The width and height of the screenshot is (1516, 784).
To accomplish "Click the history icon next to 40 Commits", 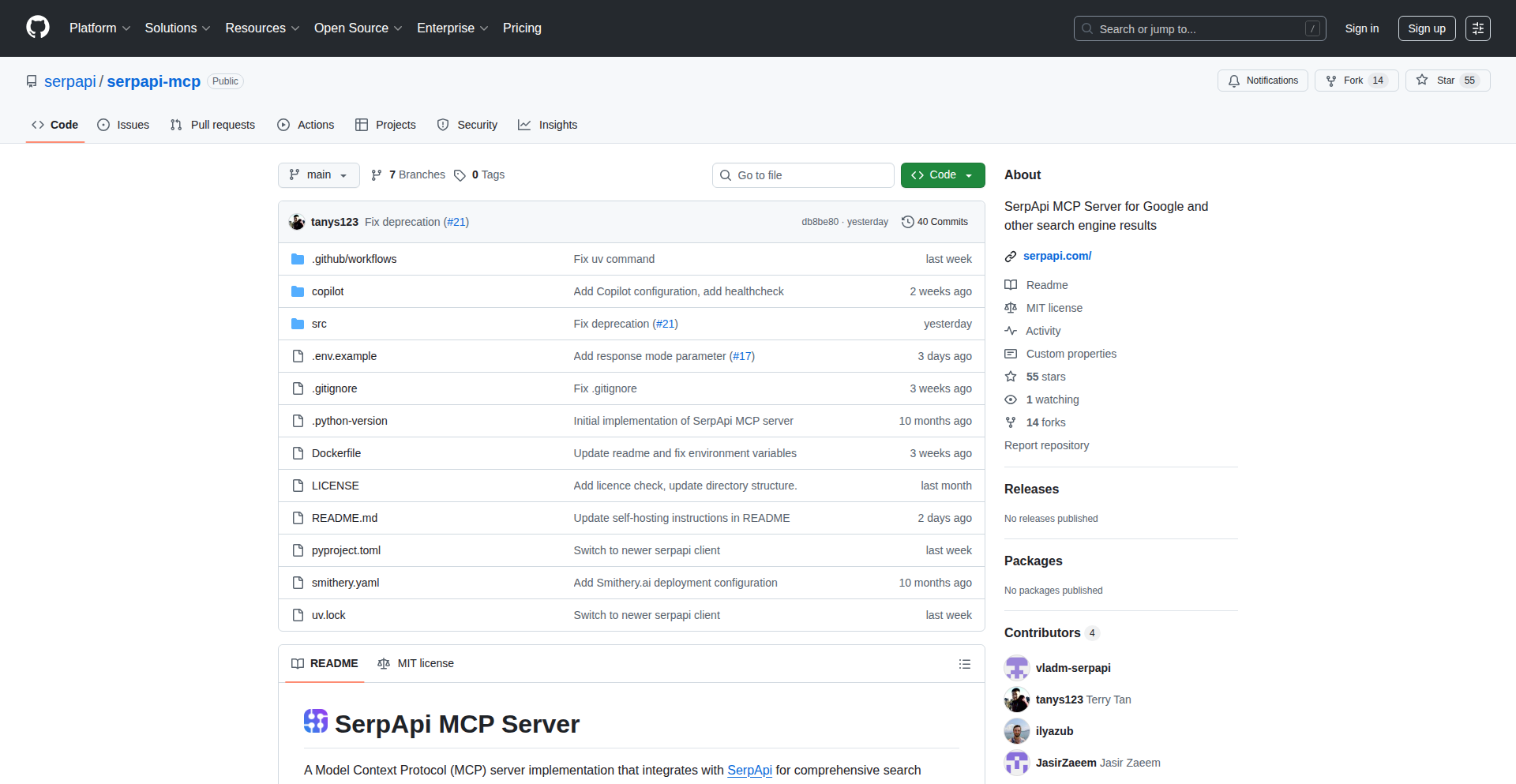I will coord(907,222).
